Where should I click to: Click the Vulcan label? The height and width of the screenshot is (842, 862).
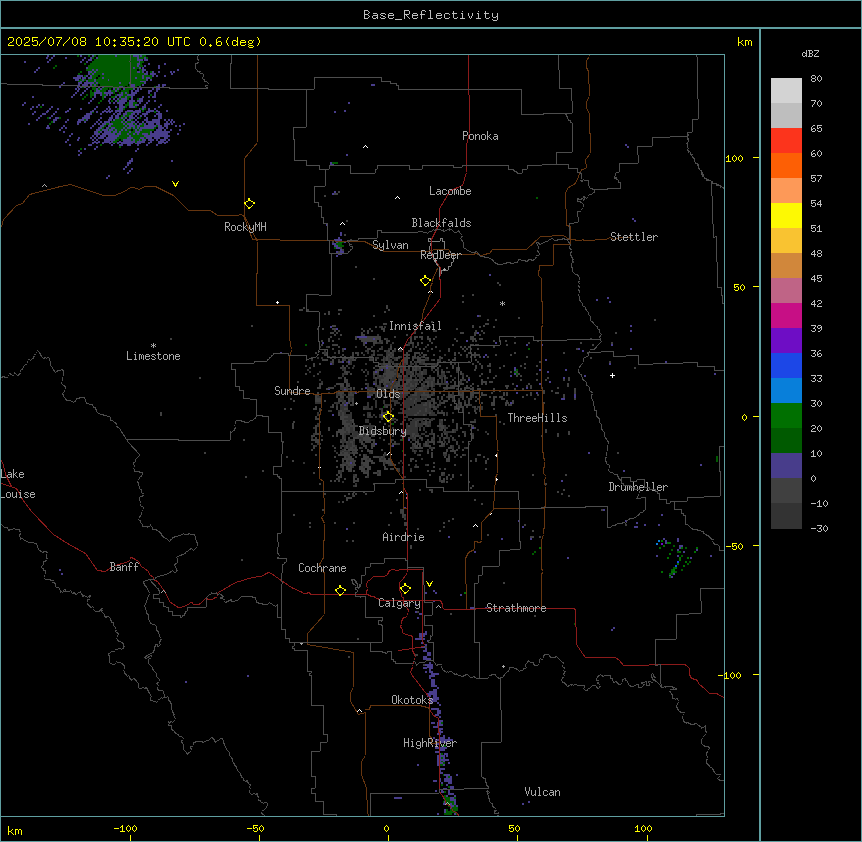pyautogui.click(x=542, y=792)
